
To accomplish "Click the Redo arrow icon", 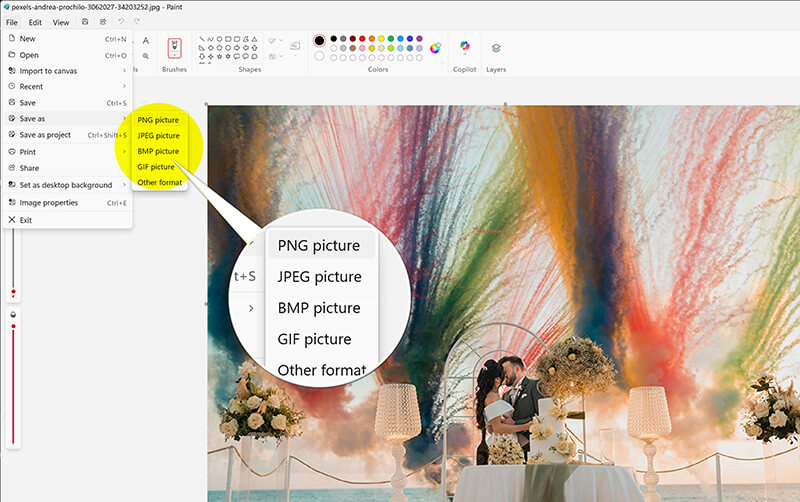I will tap(137, 22).
